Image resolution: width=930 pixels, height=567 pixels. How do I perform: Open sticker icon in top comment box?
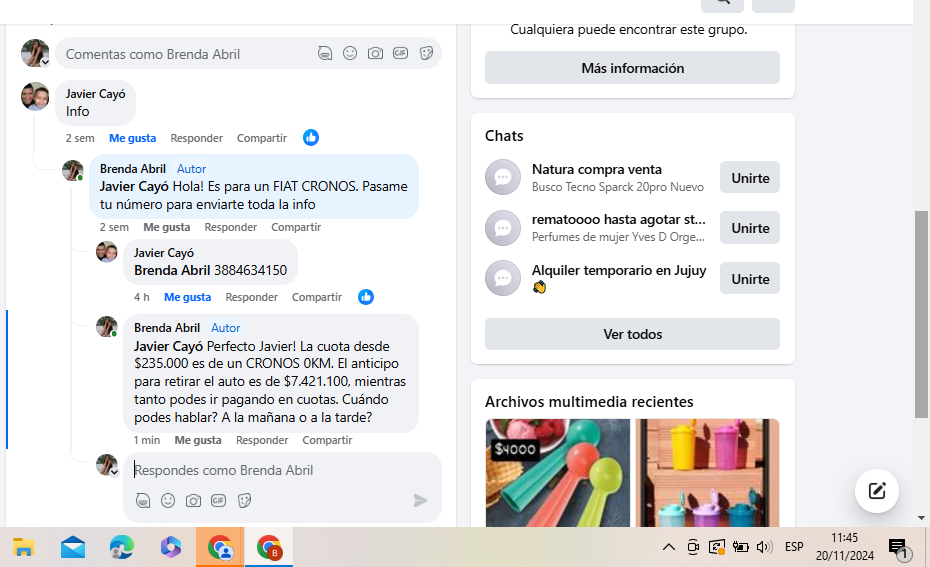click(426, 53)
